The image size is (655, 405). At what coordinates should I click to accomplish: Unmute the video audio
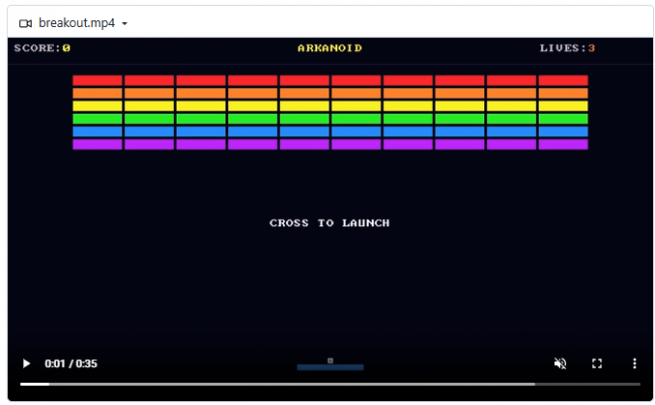(560, 364)
